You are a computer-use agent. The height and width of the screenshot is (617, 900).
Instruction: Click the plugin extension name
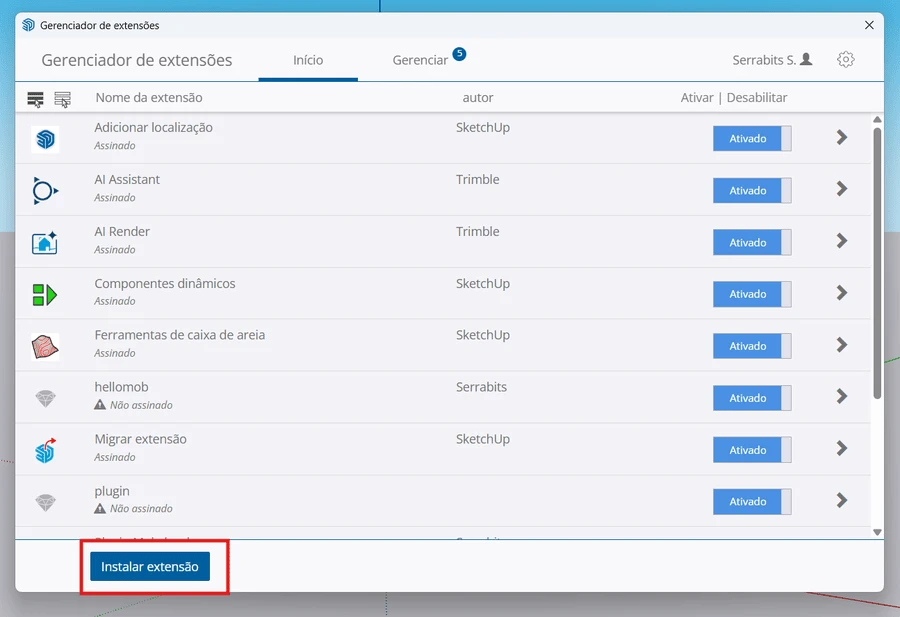point(112,491)
